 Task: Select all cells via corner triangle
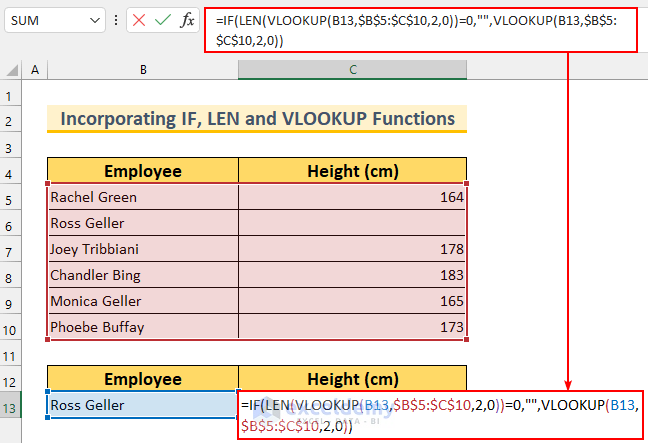point(11,69)
